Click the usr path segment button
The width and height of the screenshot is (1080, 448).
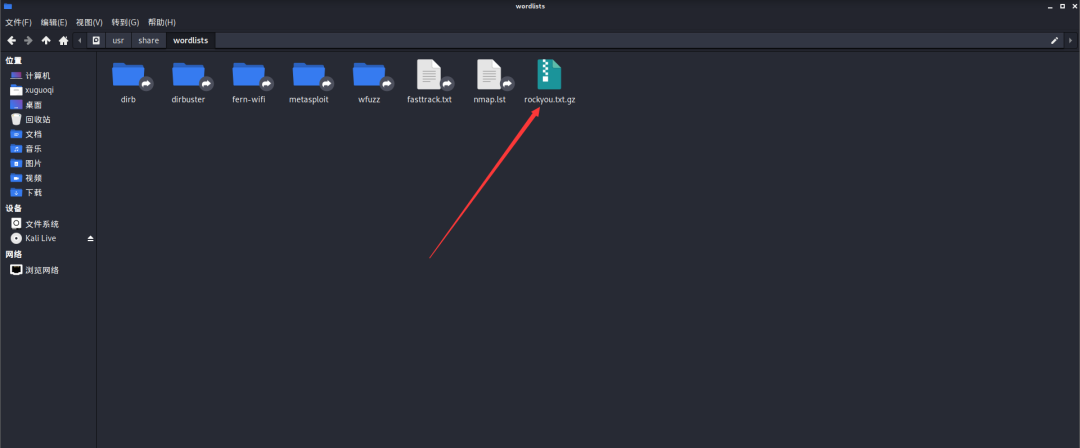click(118, 41)
